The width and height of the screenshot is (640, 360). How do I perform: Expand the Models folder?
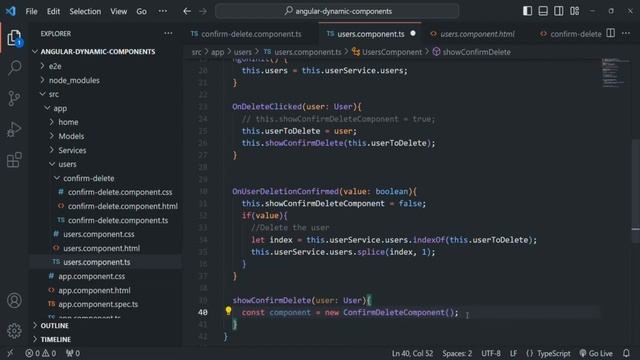[71, 136]
